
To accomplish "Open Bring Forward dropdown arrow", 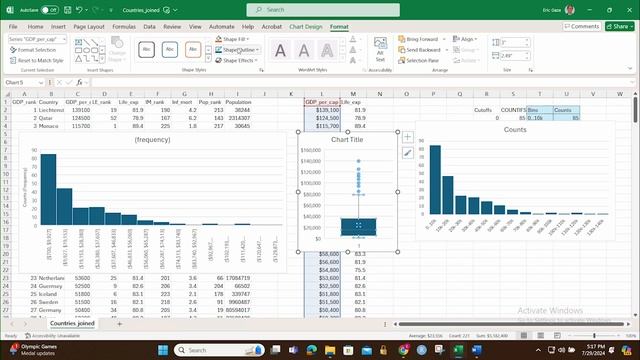I will pos(444,39).
